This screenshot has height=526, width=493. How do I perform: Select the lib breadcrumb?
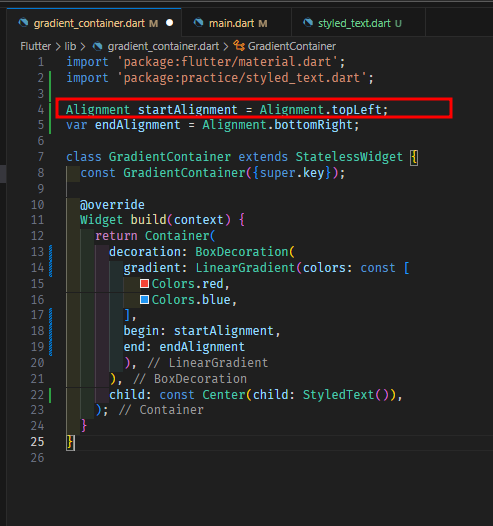tap(70, 46)
